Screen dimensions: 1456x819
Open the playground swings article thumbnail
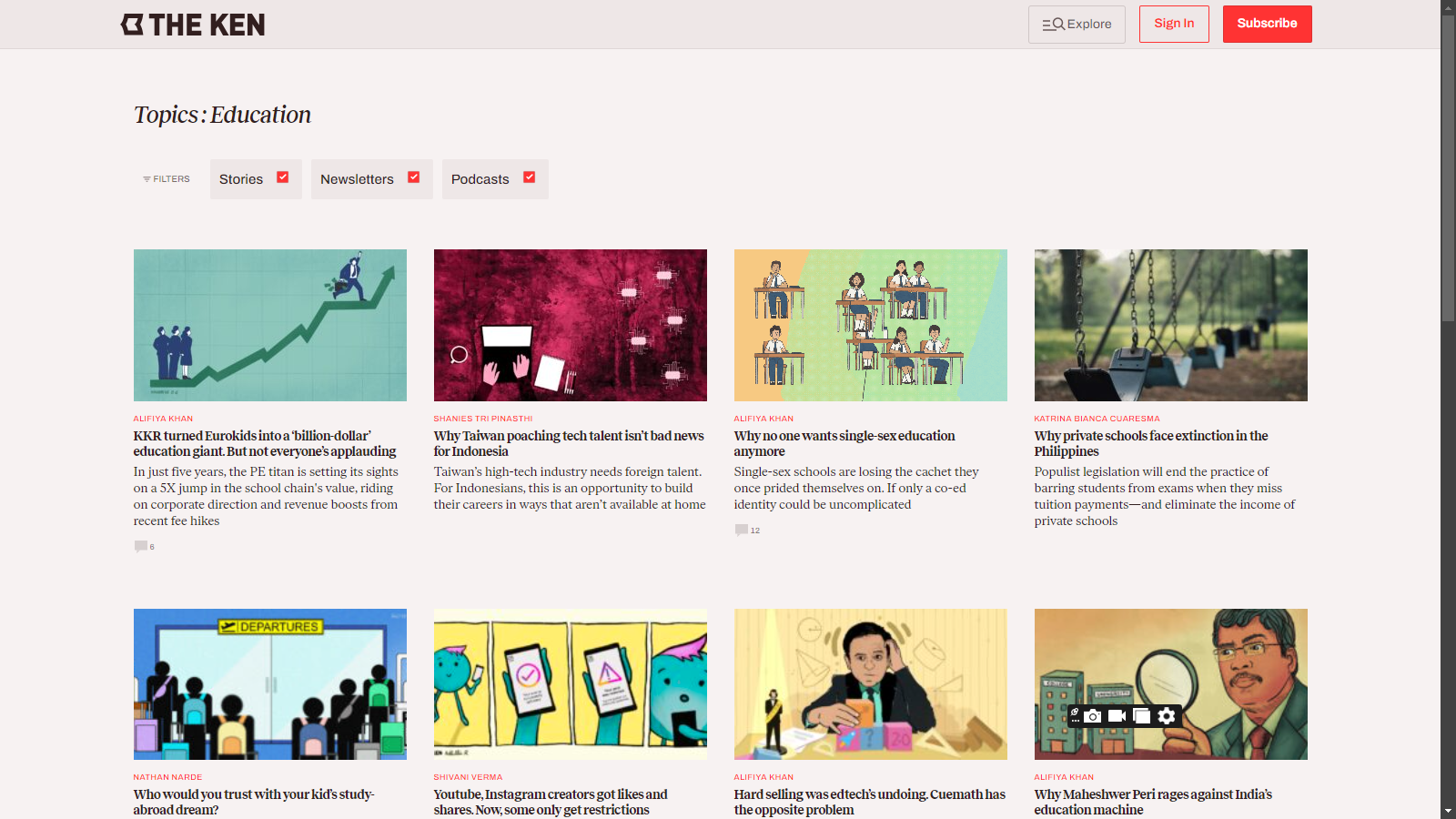[1170, 325]
